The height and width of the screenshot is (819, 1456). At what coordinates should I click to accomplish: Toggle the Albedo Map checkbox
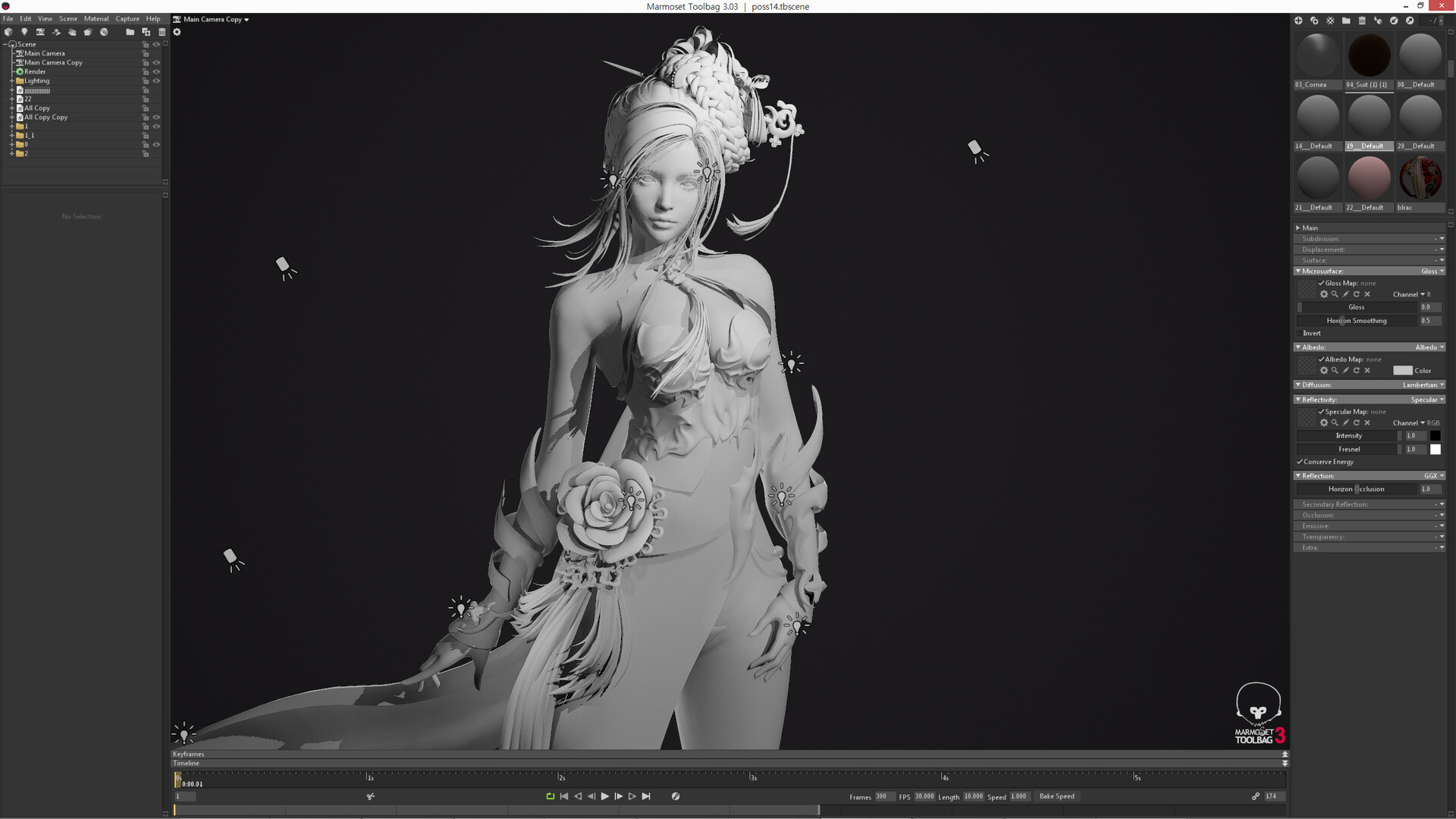1321,359
